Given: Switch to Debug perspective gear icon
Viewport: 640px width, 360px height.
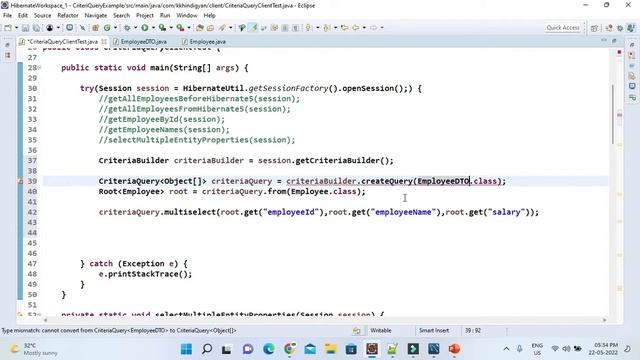Looking at the screenshot, I should 620,28.
